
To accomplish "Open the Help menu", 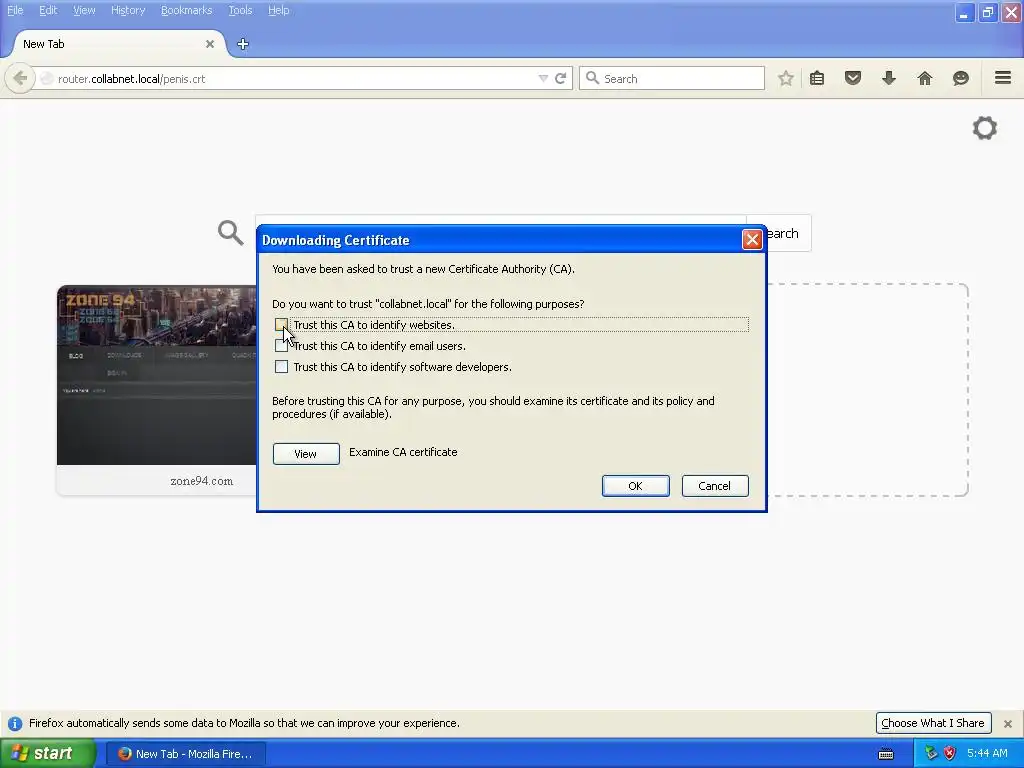I will click(x=279, y=10).
